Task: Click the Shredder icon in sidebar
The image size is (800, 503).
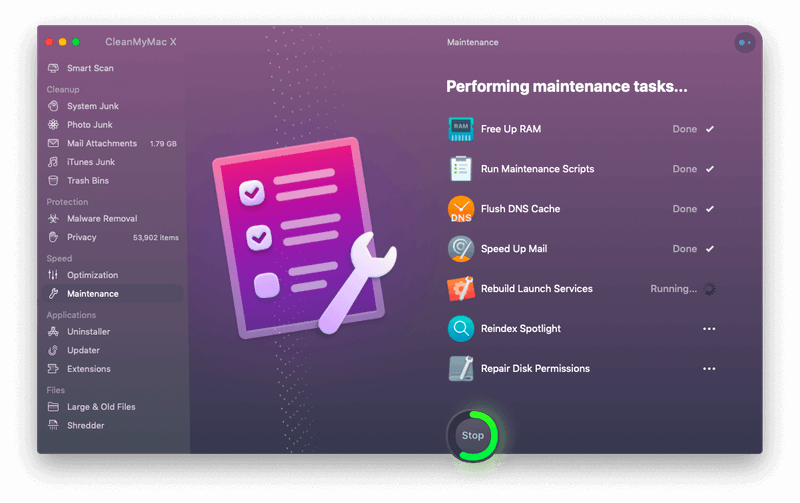Action: (53, 425)
